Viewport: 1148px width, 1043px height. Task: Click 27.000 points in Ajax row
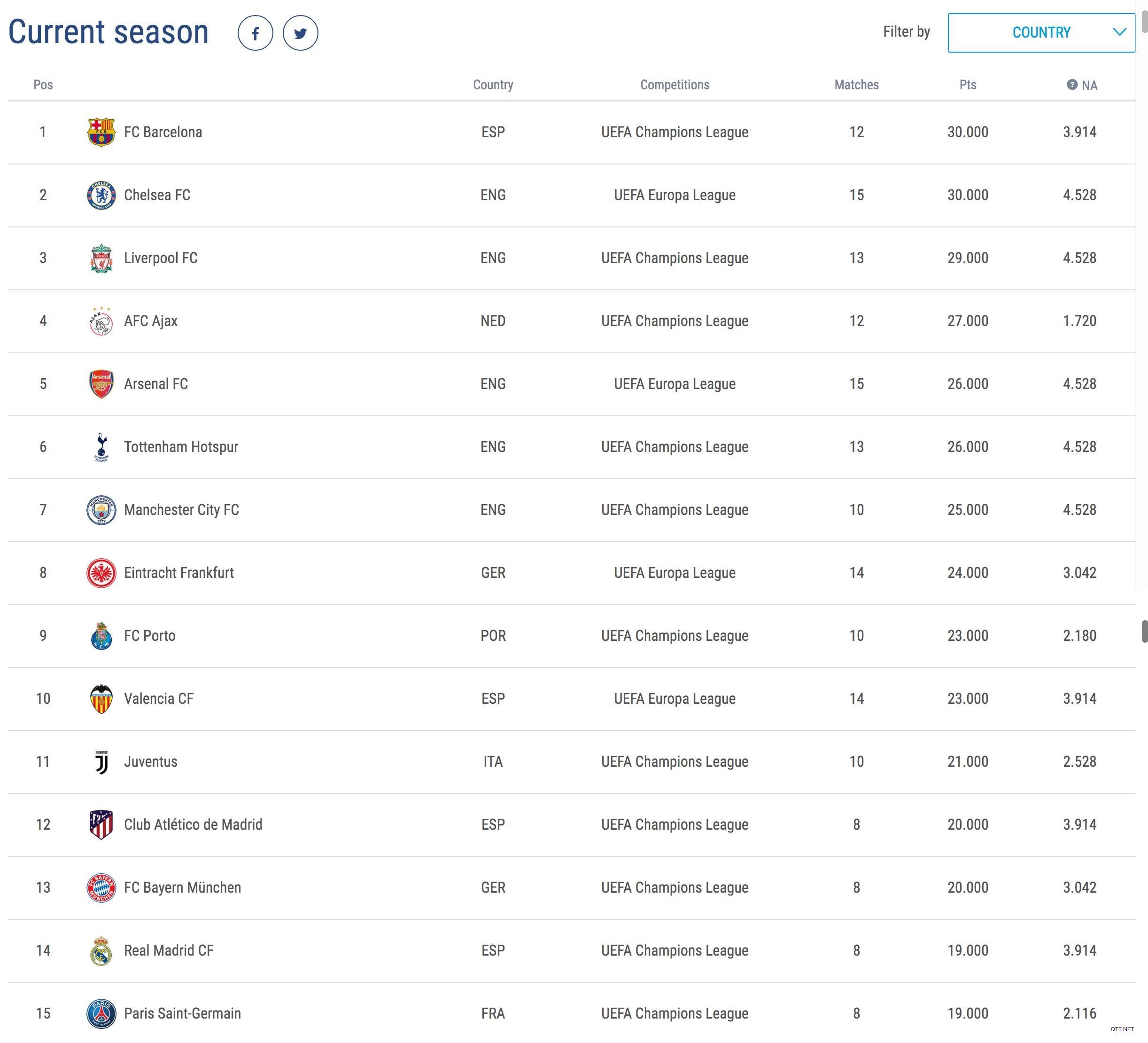(x=968, y=321)
